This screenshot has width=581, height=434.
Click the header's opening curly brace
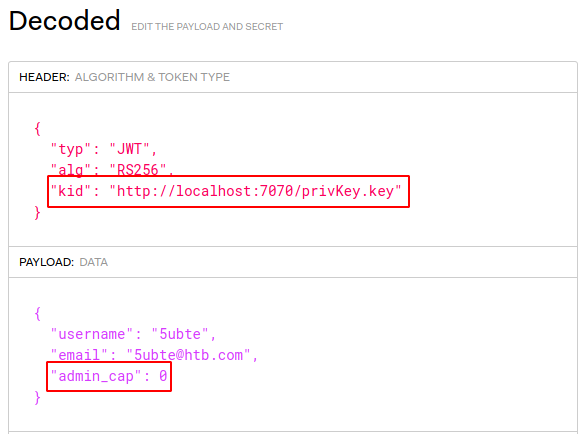click(37, 129)
